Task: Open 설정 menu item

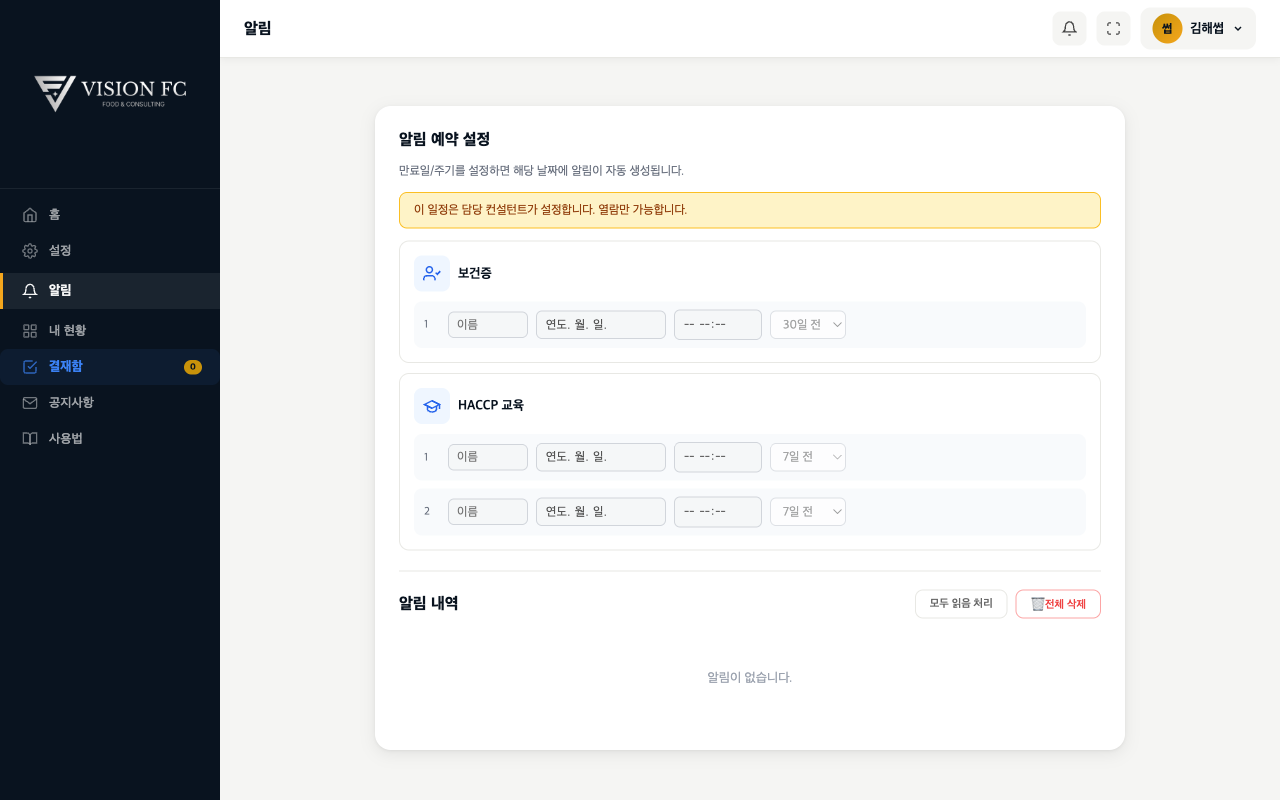Action: (110, 251)
